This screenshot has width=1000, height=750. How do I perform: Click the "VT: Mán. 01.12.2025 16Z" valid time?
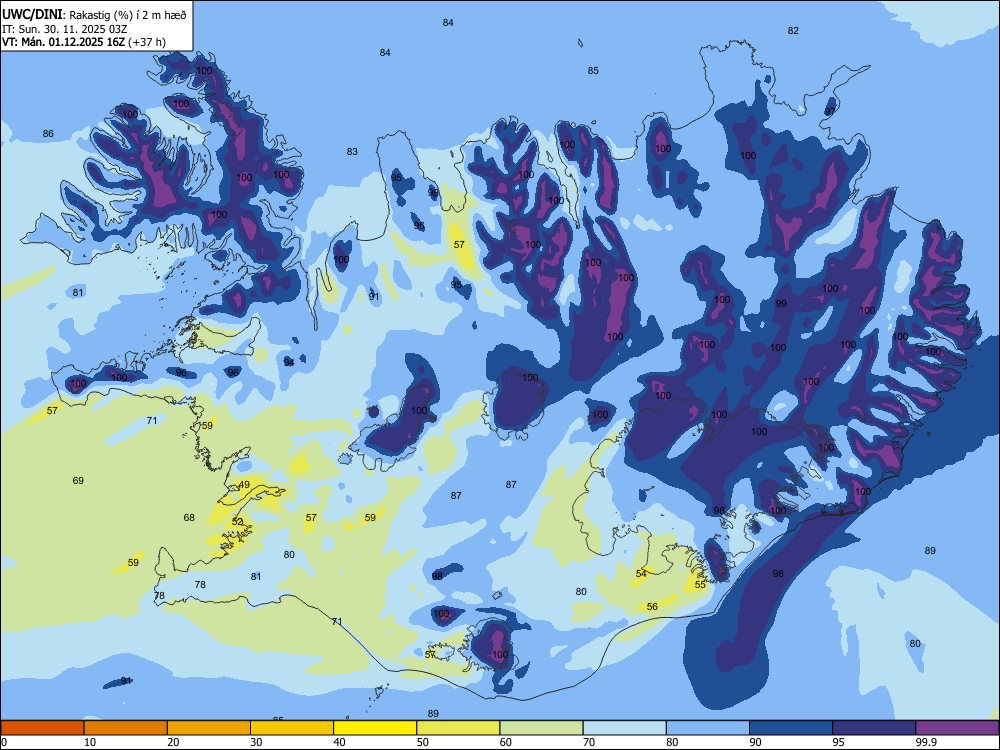64,42
